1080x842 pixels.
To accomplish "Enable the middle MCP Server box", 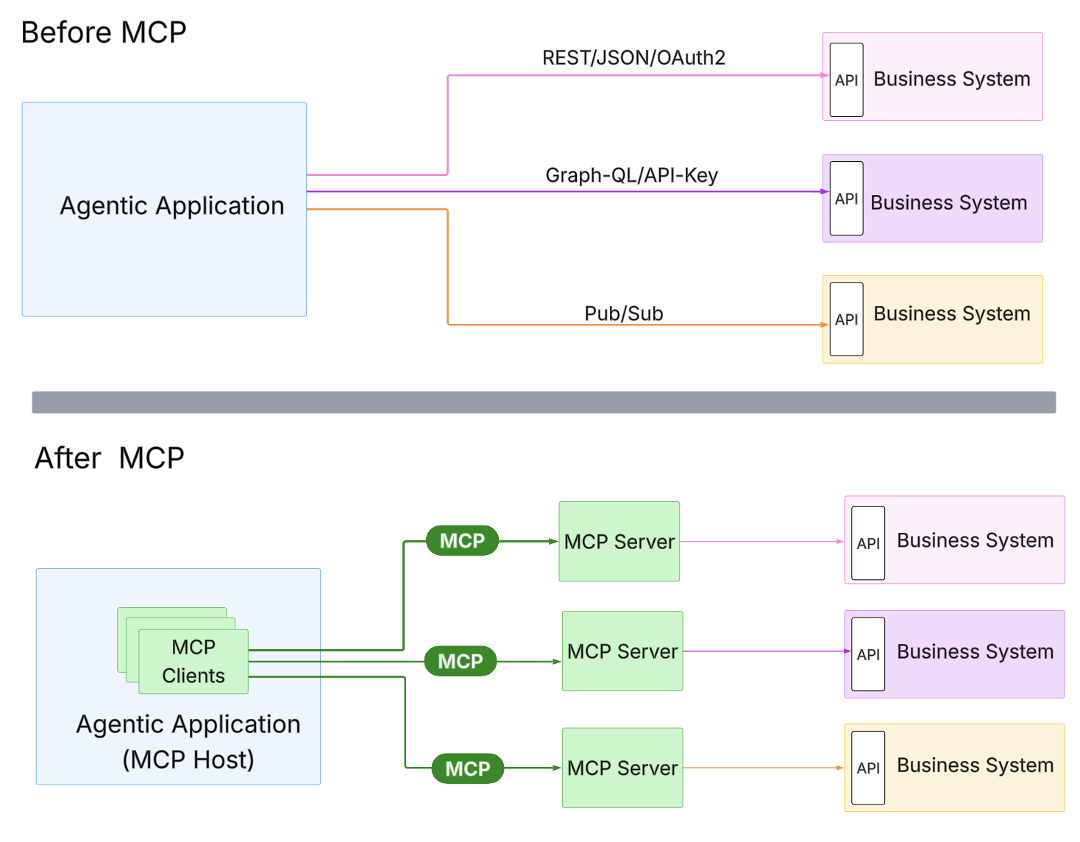I will pos(622,652).
